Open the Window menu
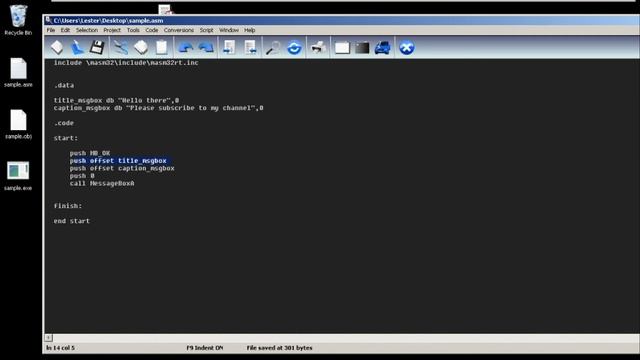This screenshot has height=360, width=640. click(x=229, y=30)
